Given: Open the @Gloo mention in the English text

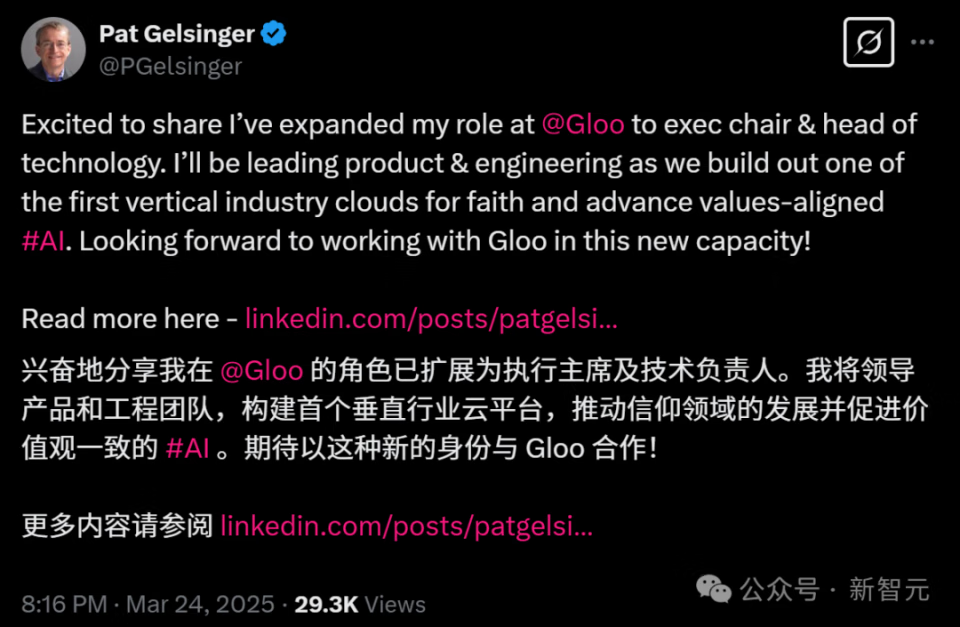Looking at the screenshot, I should (583, 125).
